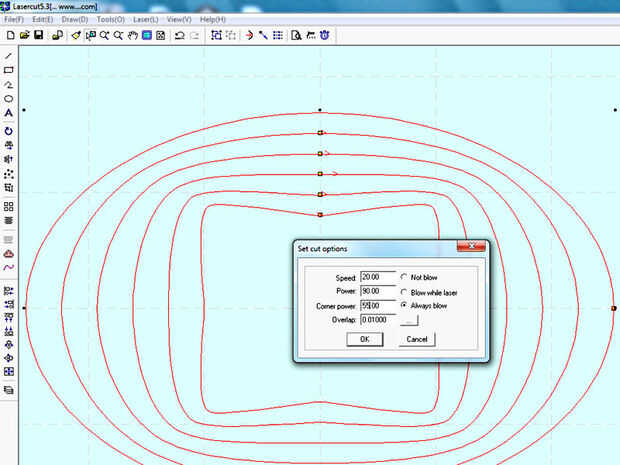Select the Ellipse drawing tool
The width and height of the screenshot is (620, 465).
point(9,99)
